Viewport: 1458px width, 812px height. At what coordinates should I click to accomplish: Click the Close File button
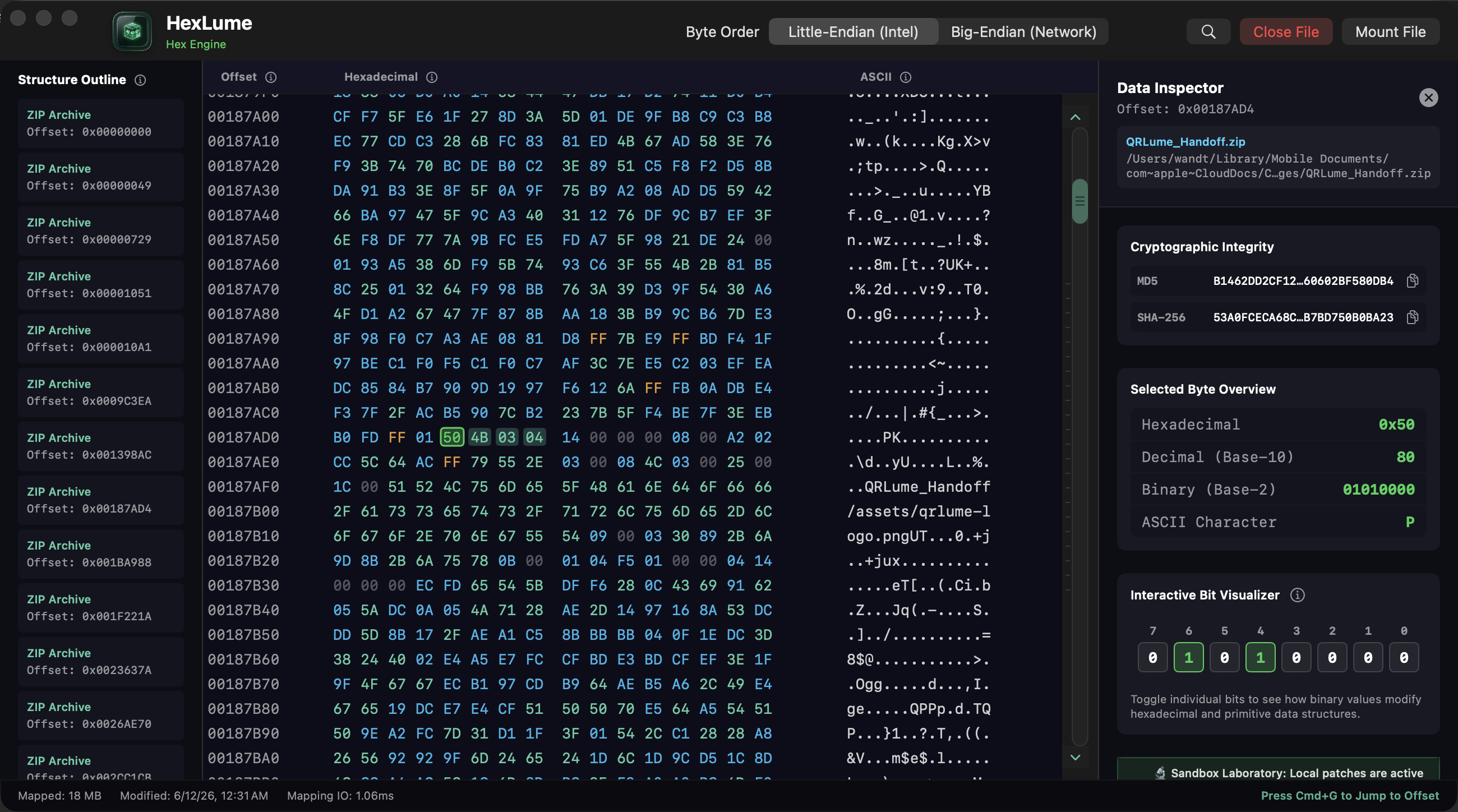[1286, 32]
